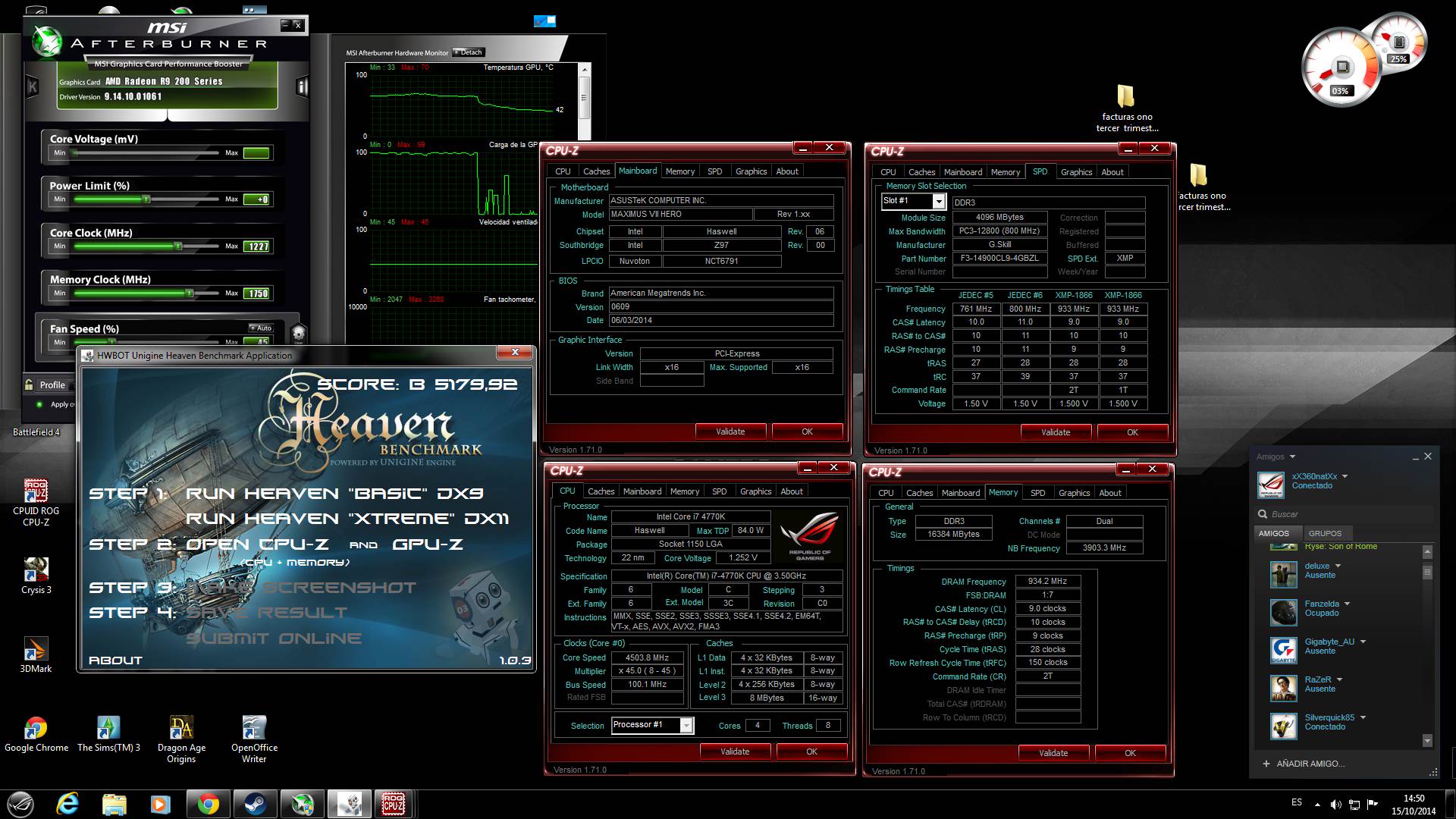1456x819 pixels.
Task: Click the hardware monitor scrollbar thumb
Action: (584, 99)
